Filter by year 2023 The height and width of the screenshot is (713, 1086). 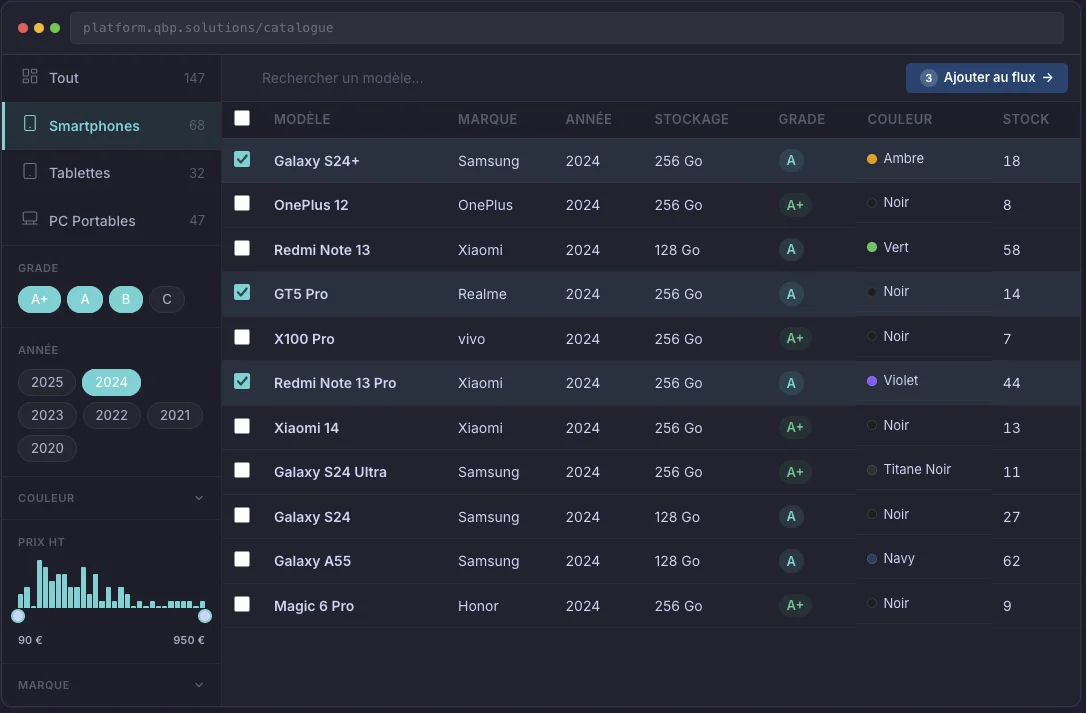click(47, 415)
